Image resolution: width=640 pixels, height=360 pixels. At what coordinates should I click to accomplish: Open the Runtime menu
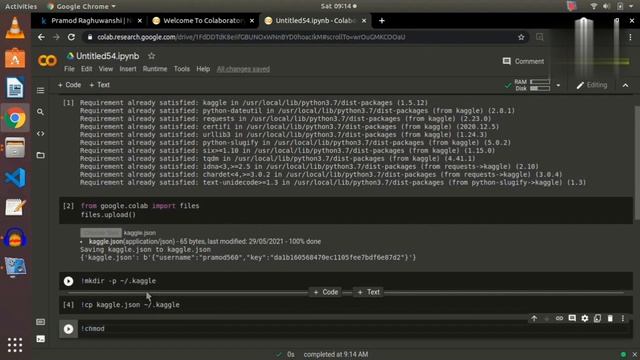click(x=155, y=69)
